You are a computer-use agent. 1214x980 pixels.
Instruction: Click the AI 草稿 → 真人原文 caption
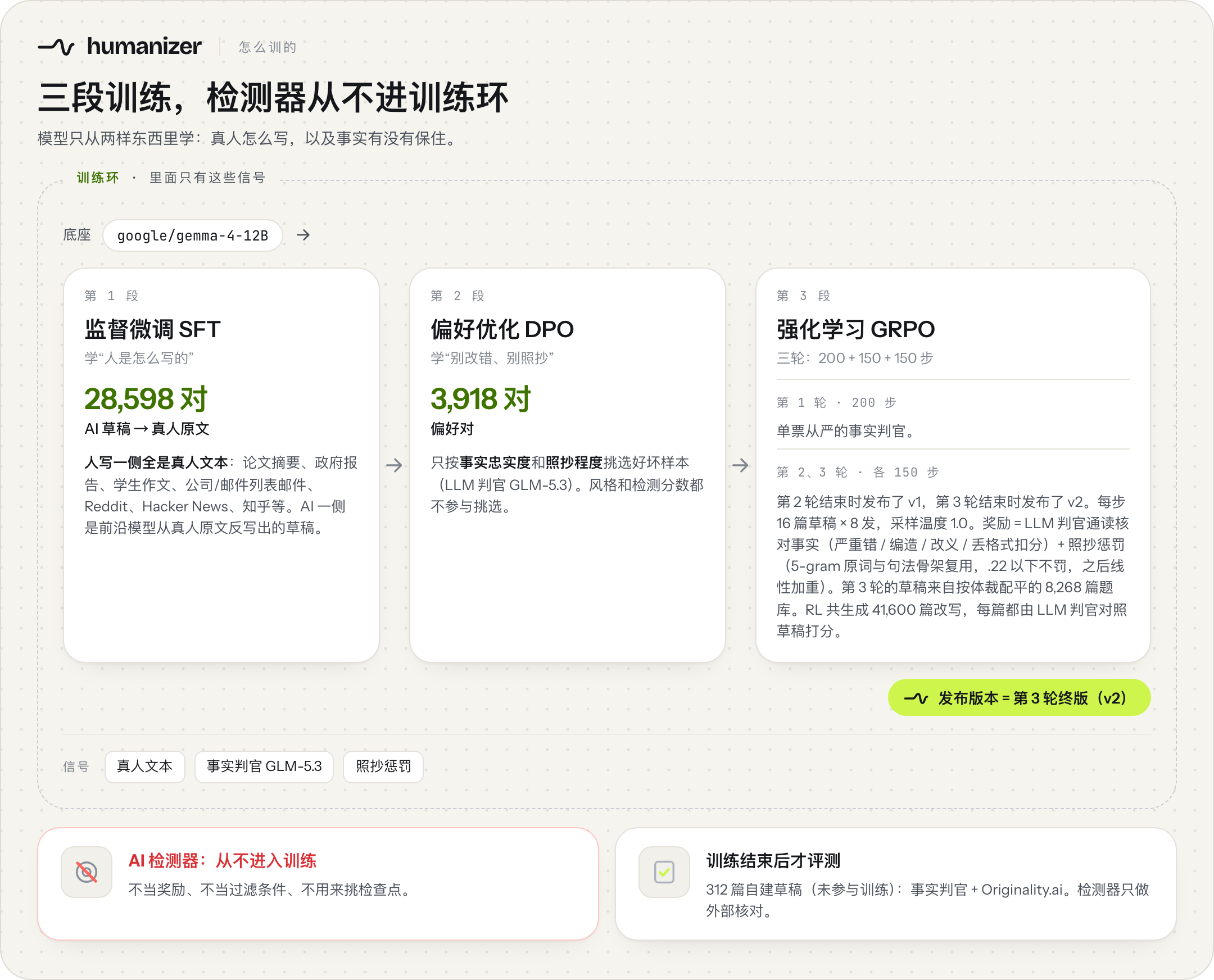click(x=147, y=429)
